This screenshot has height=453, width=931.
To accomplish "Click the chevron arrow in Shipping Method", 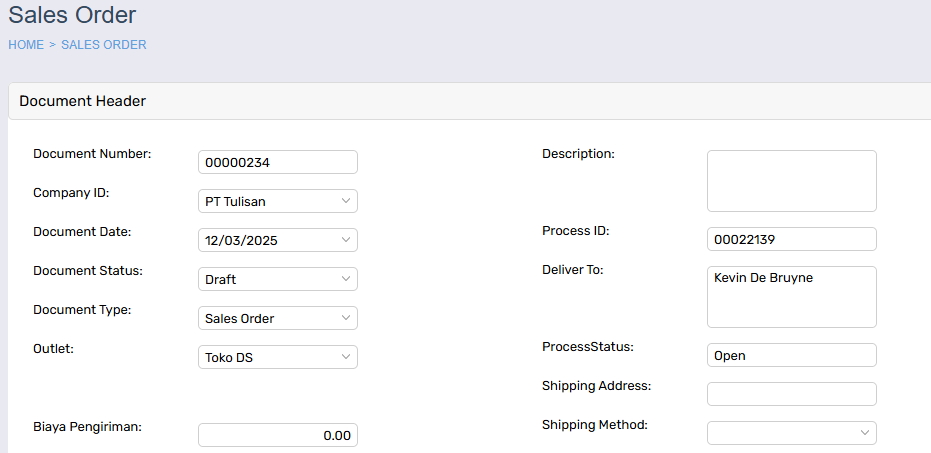I will (865, 433).
